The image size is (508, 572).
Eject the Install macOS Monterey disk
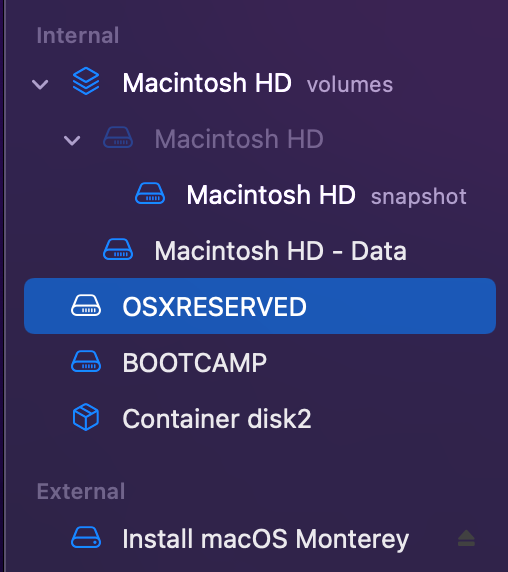point(466,538)
